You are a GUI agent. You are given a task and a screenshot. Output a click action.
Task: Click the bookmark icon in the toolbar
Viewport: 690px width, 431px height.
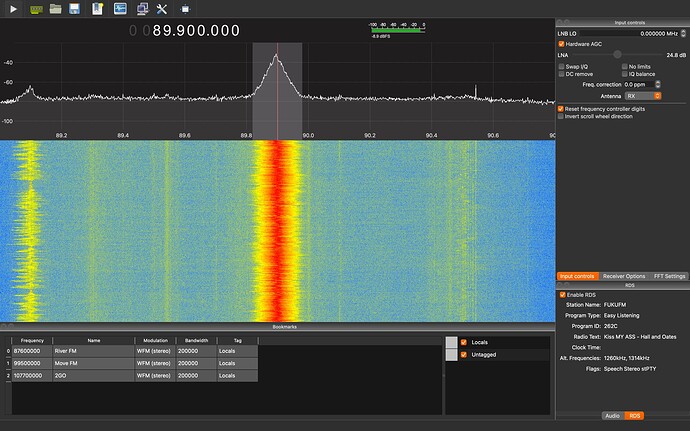[x=98, y=9]
